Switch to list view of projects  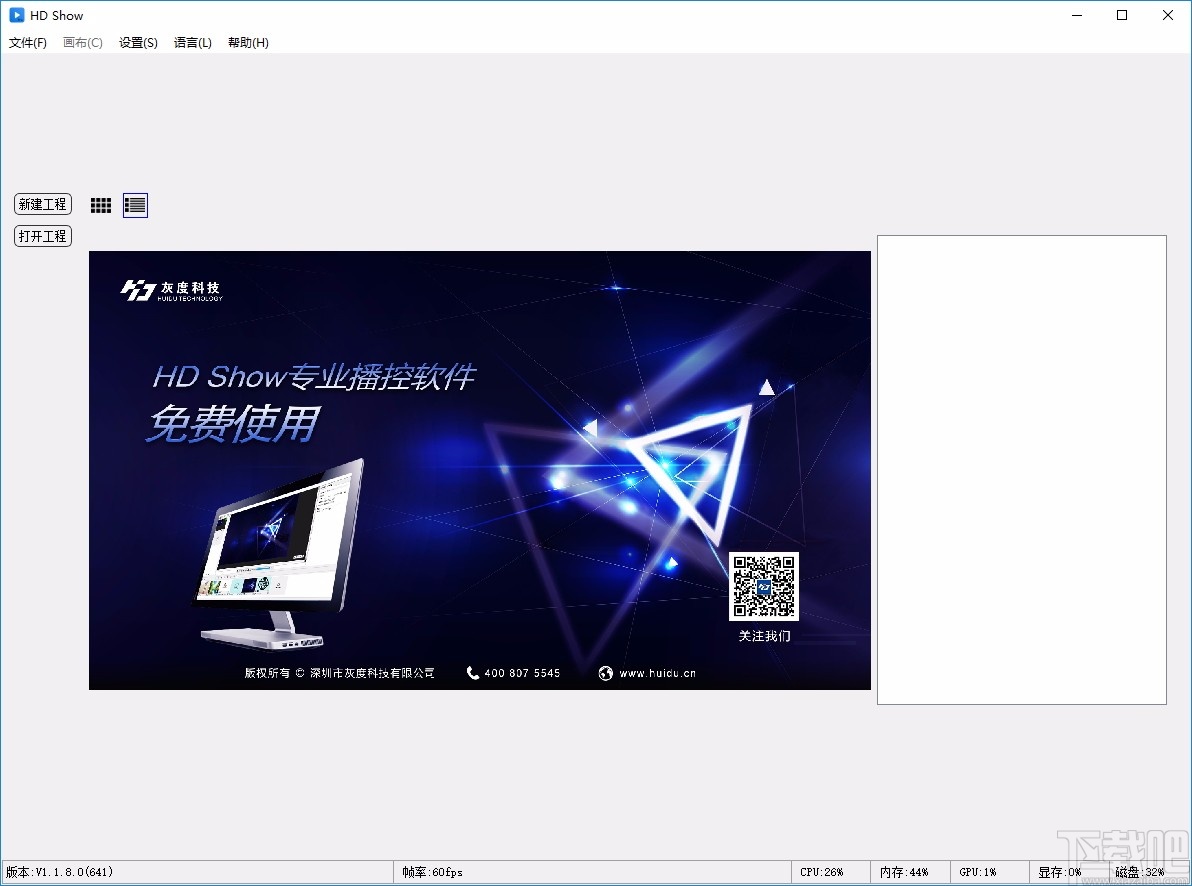pyautogui.click(x=134, y=205)
